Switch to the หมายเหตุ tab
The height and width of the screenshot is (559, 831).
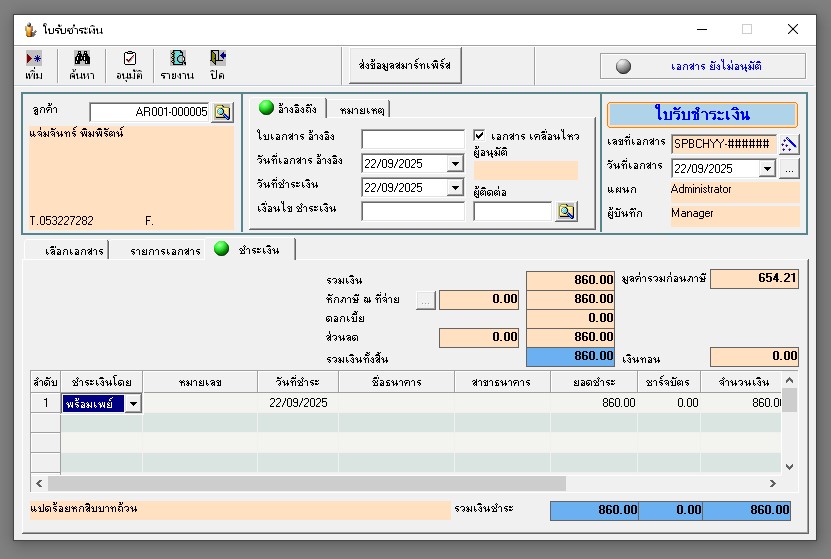click(x=361, y=109)
